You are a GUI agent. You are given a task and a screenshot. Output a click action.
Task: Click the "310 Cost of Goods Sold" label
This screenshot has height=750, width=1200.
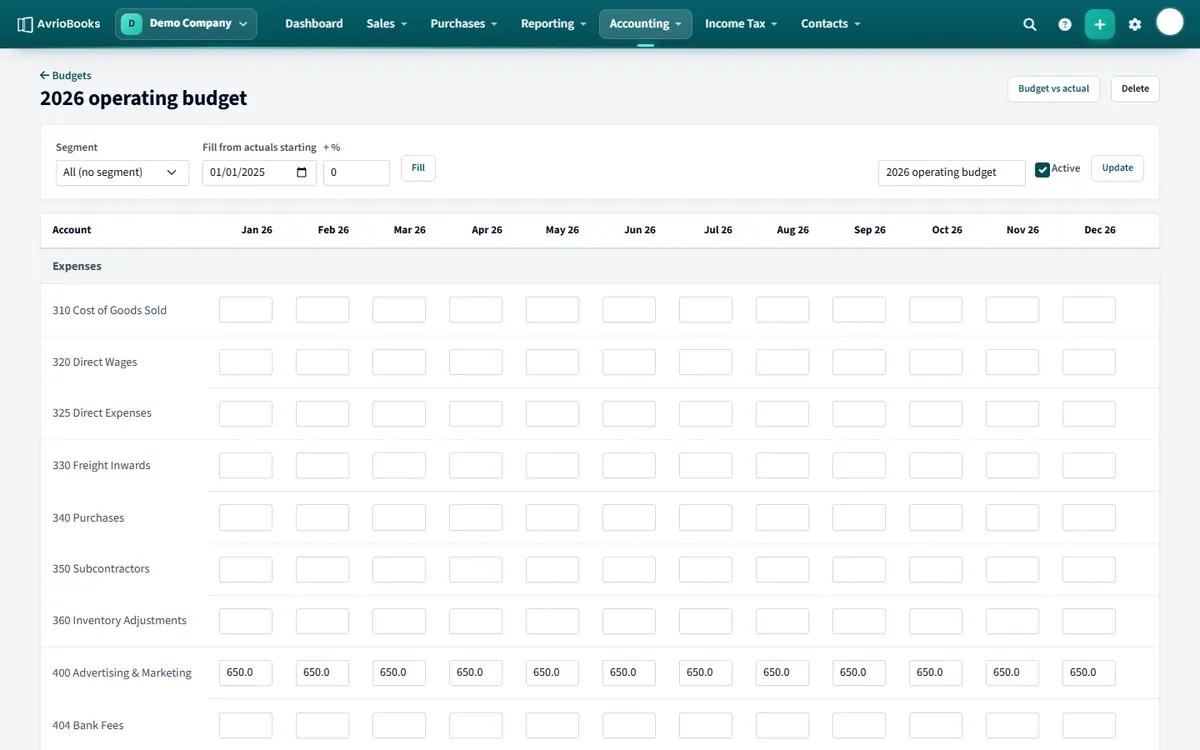pos(110,310)
